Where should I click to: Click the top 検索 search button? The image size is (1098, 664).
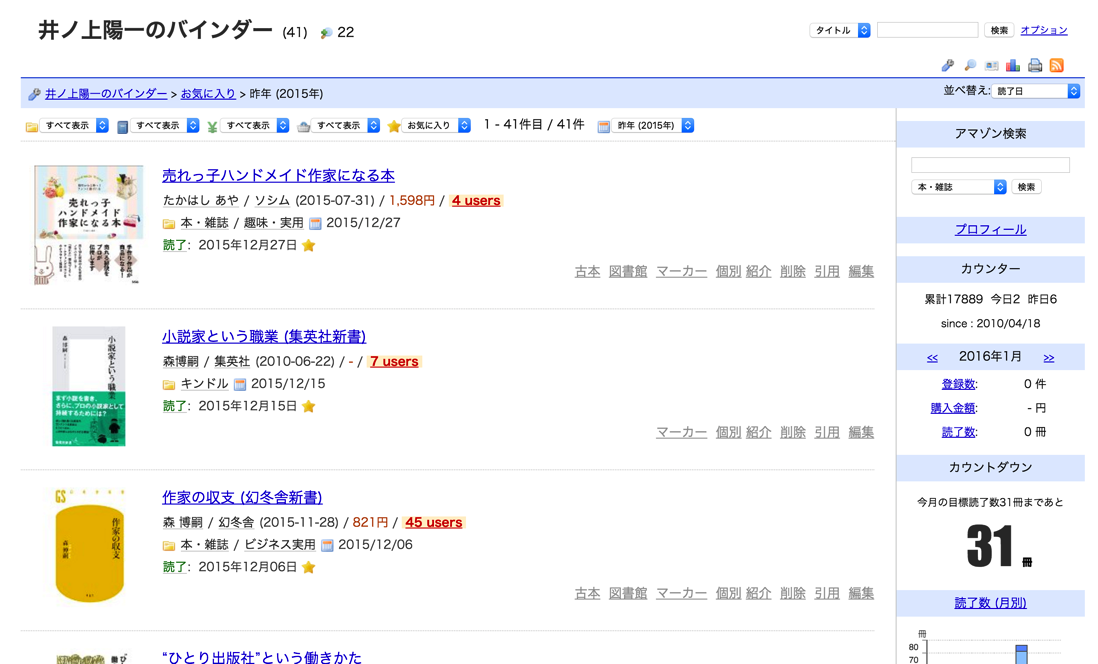pyautogui.click(x=999, y=30)
